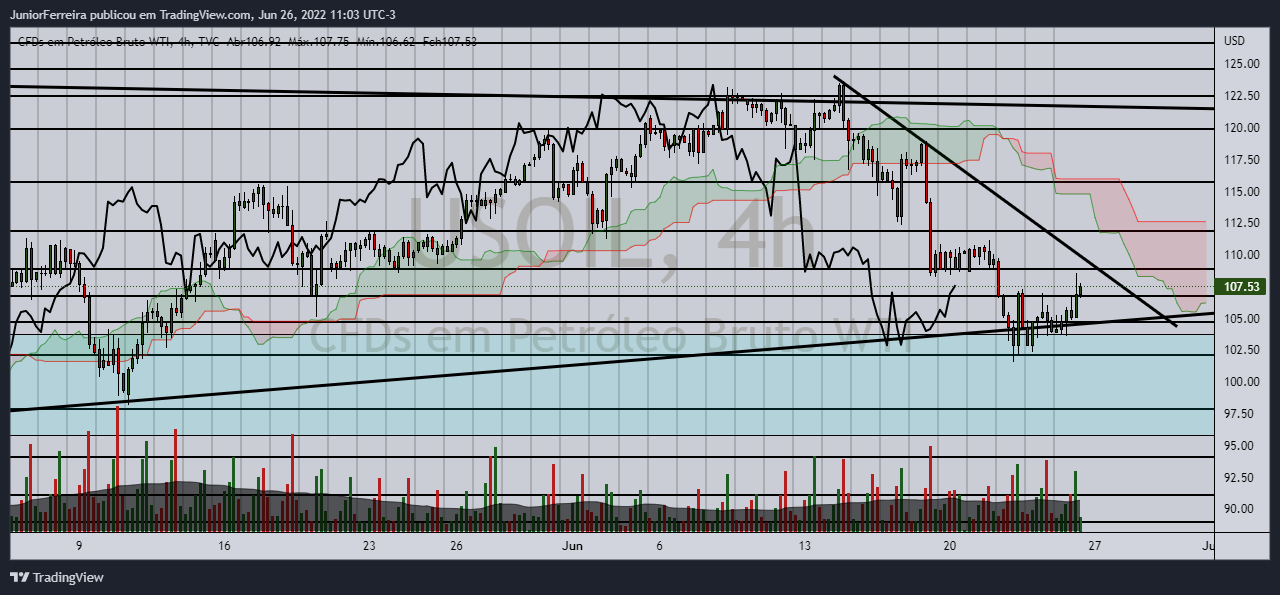The width and height of the screenshot is (1280, 595).
Task: Click the date label 6 on the time axis
Action: coord(659,546)
